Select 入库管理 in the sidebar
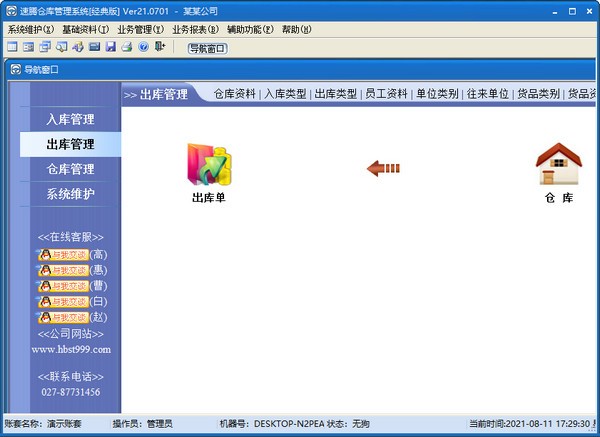The width and height of the screenshot is (600, 437). coord(70,119)
